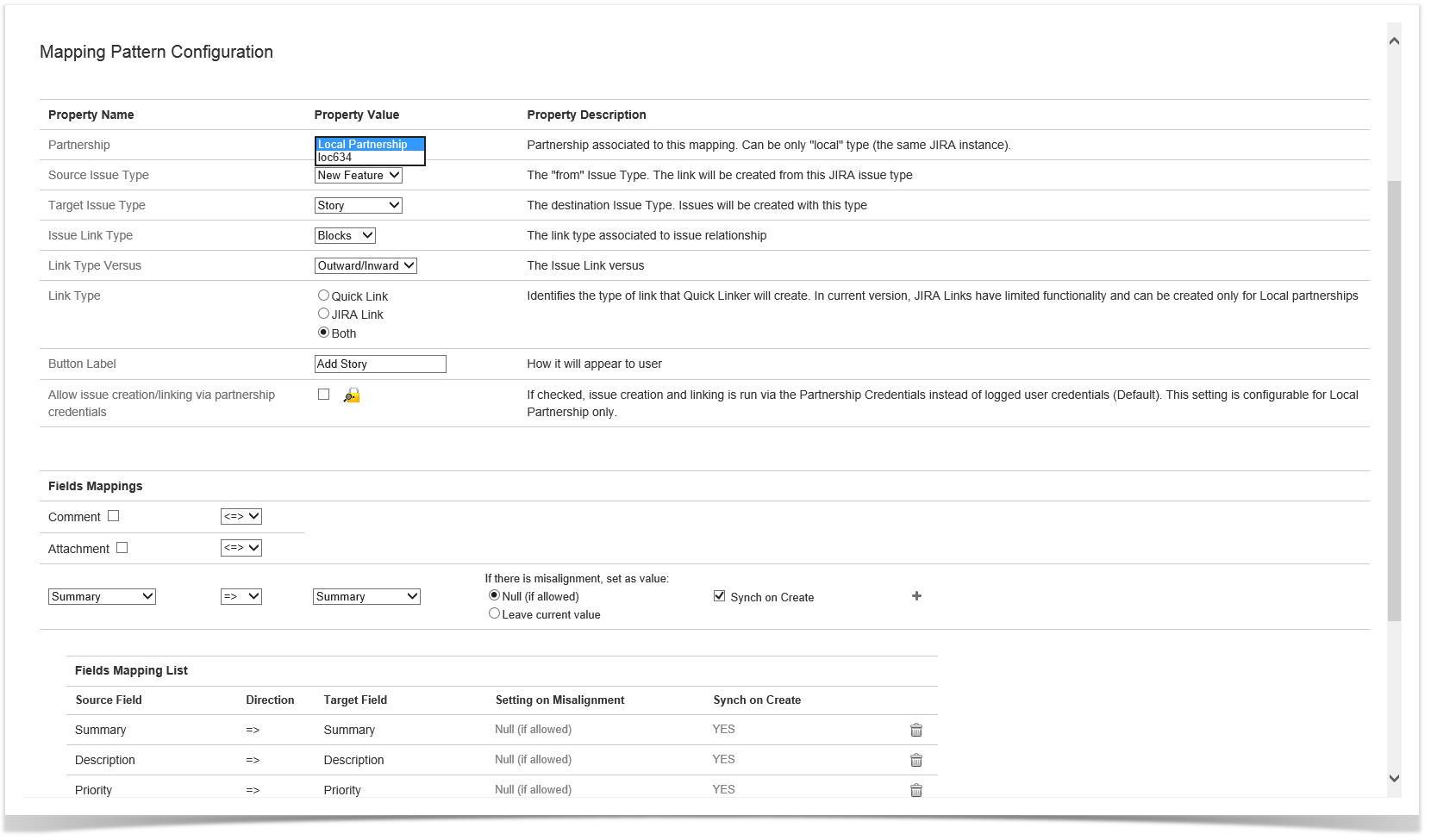1431x840 pixels.
Task: Uncheck the Synch on Create checkbox
Action: click(719, 596)
